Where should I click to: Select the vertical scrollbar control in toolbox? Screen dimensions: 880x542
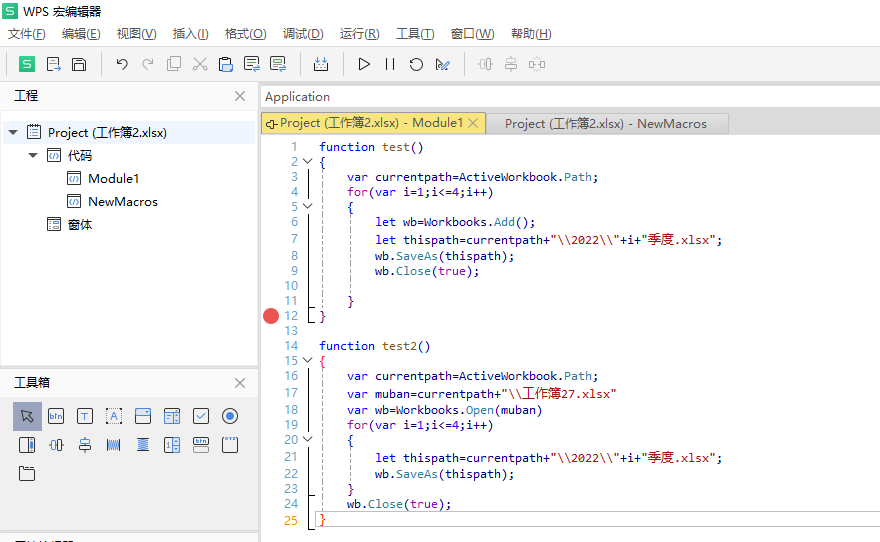[27, 445]
